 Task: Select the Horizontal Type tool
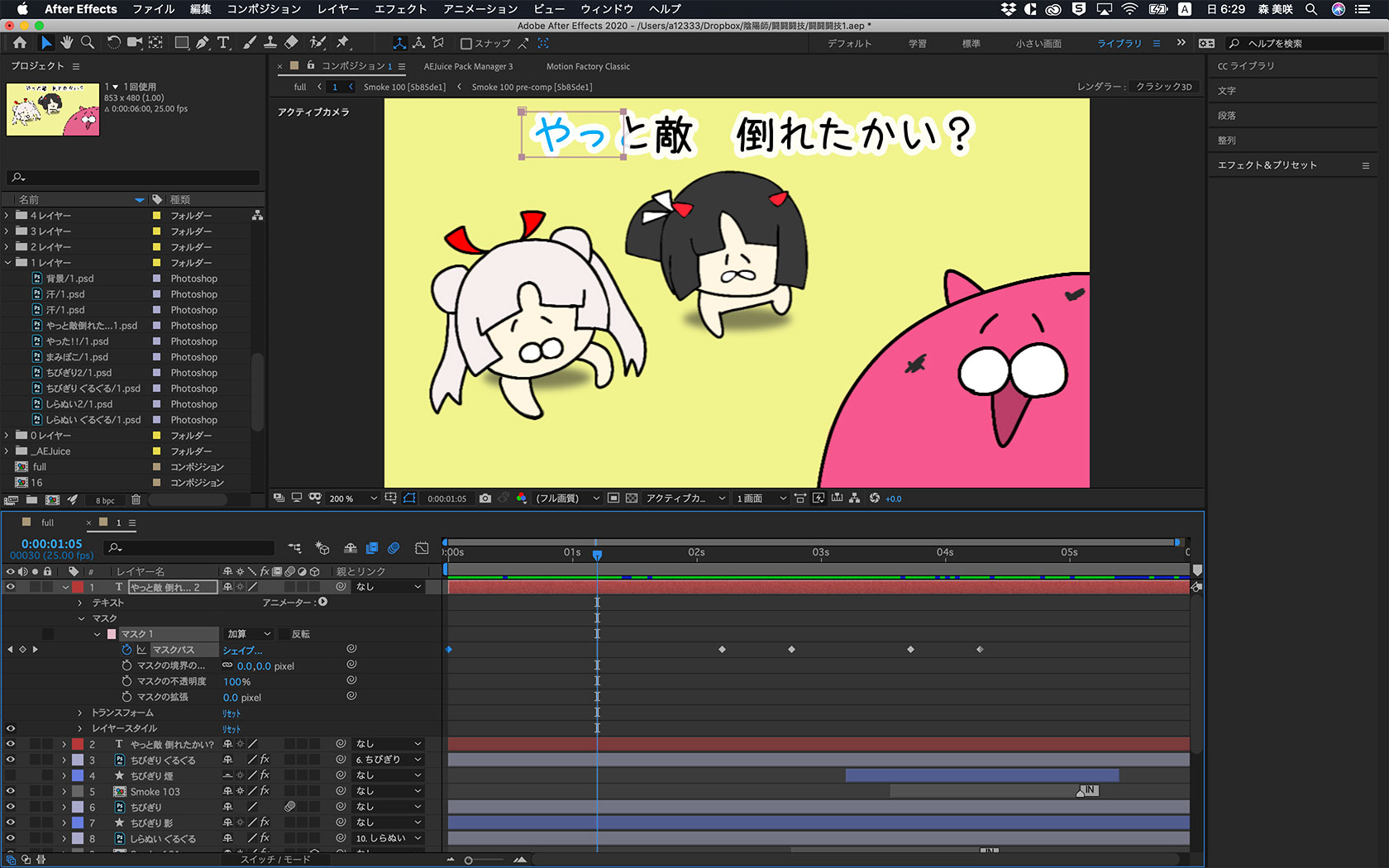[223, 43]
